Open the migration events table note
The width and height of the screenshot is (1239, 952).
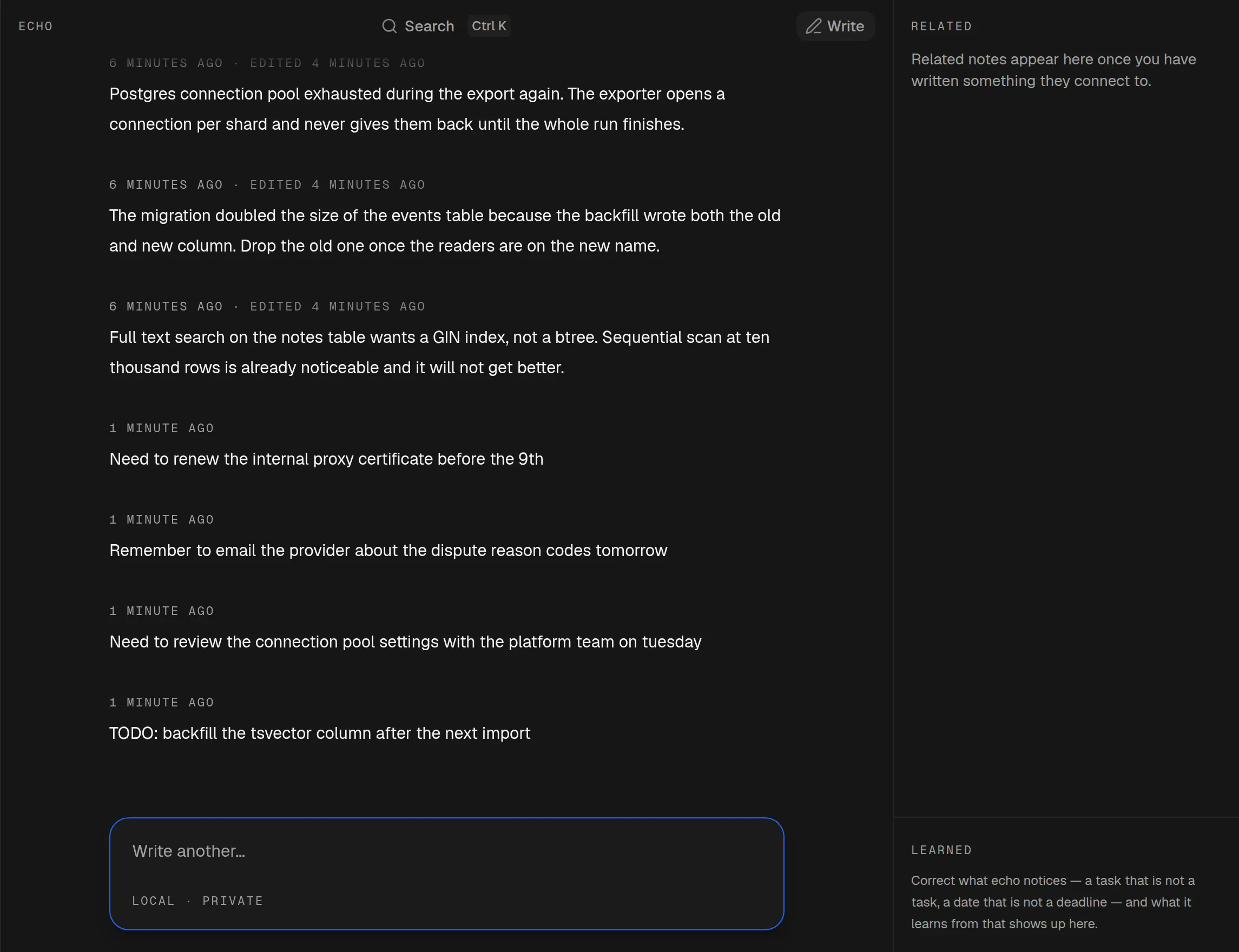[445, 230]
